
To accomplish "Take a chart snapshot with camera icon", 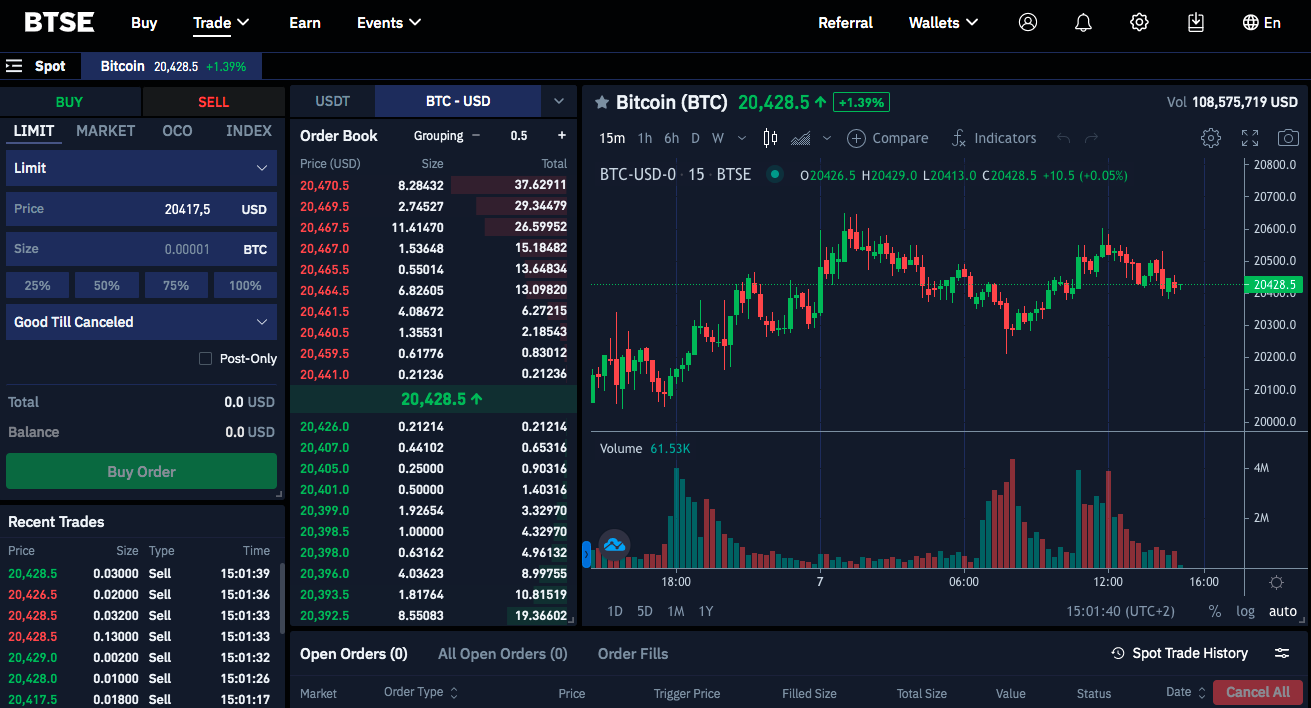I will pos(1289,138).
